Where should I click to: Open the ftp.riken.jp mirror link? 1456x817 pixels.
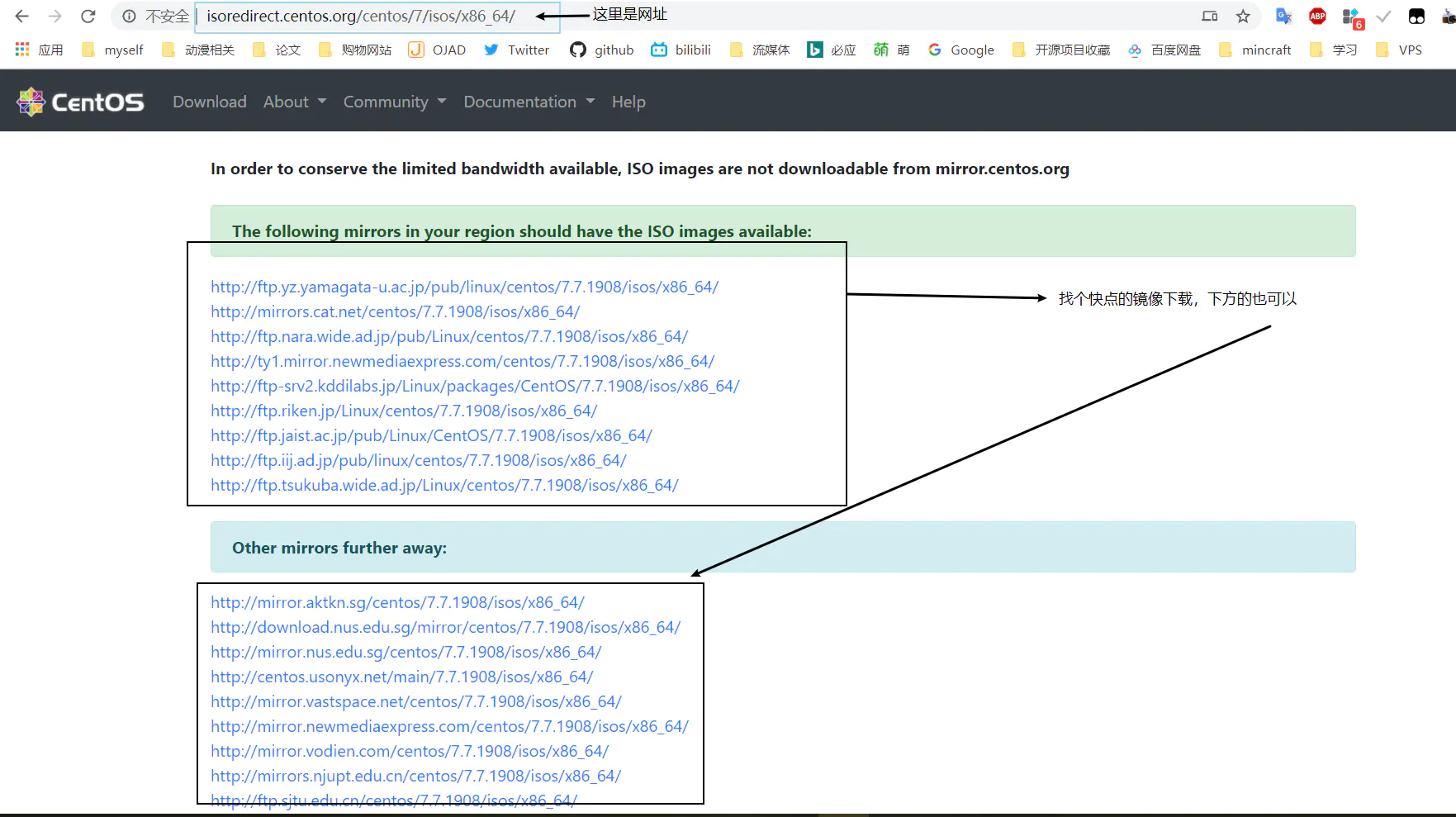(403, 411)
